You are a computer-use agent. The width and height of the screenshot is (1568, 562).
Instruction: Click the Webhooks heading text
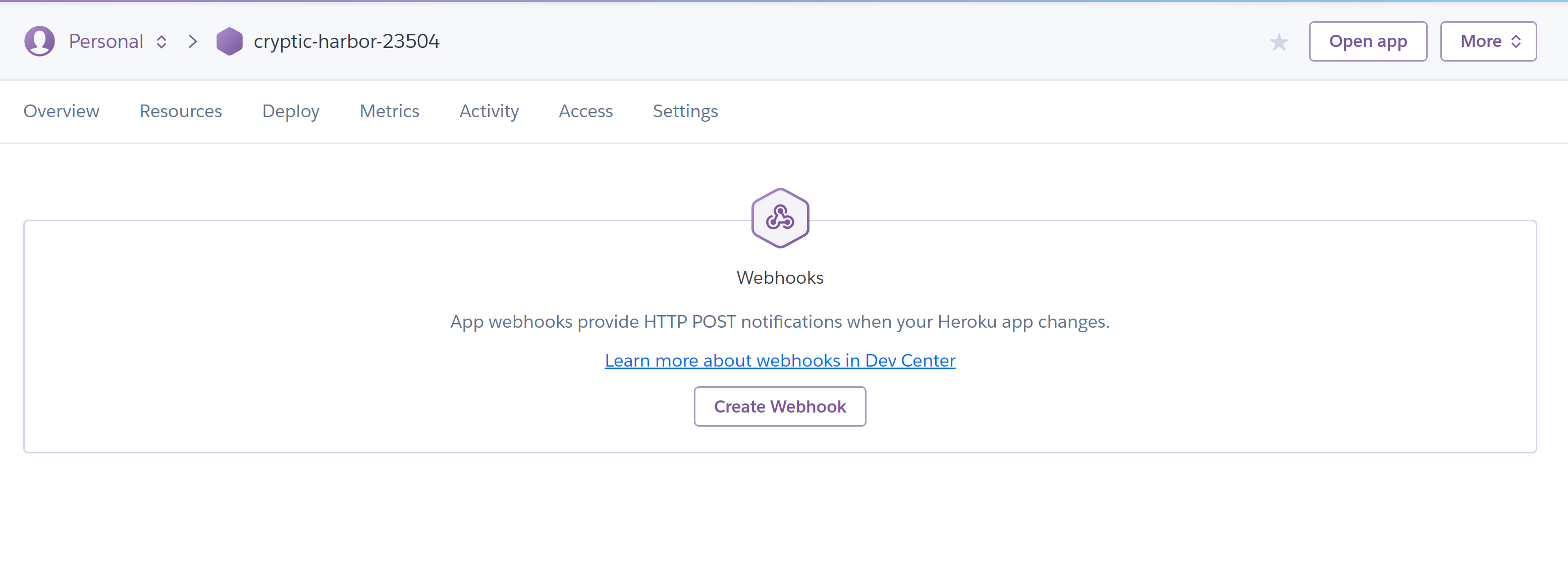(x=780, y=278)
